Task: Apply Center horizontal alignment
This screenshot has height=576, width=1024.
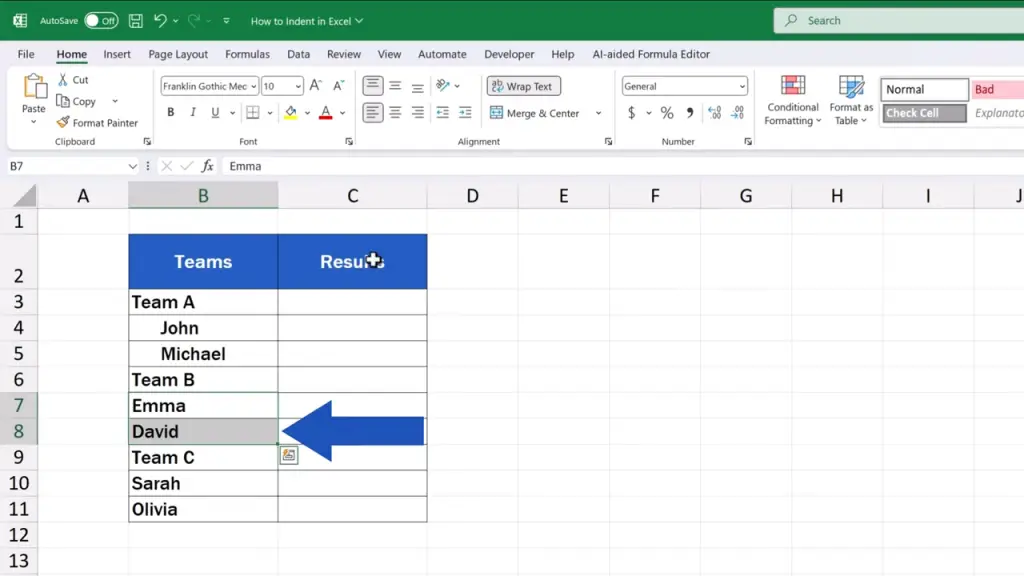Action: tap(395, 113)
